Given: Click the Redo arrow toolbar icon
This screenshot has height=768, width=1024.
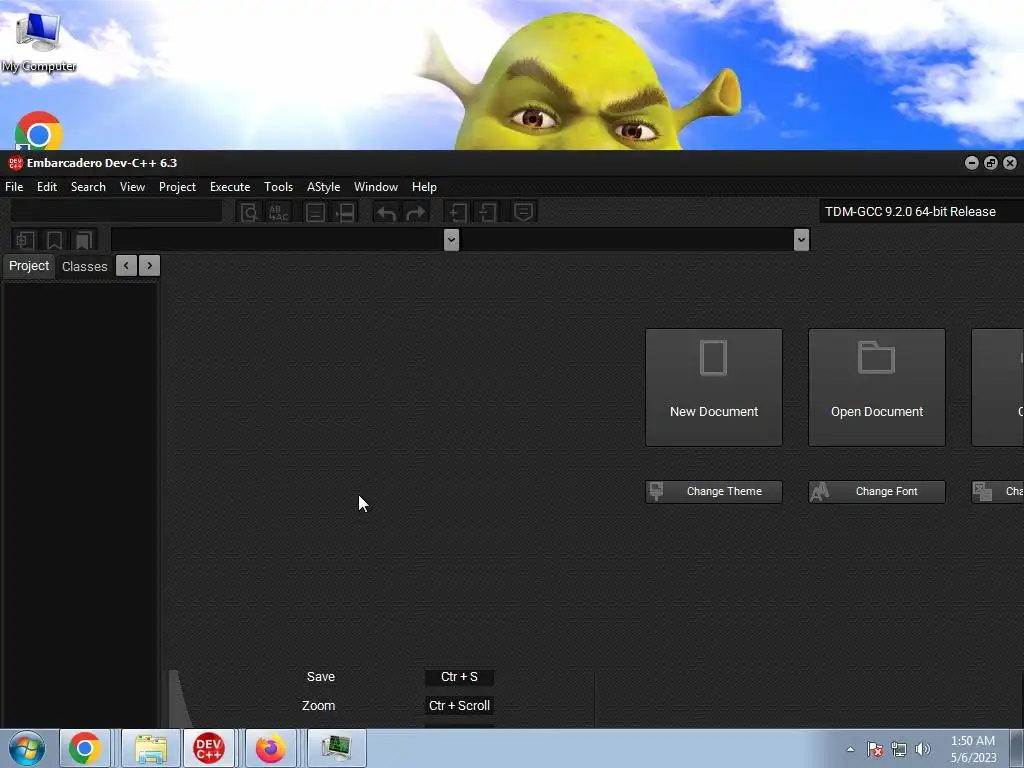Looking at the screenshot, I should 416,212.
